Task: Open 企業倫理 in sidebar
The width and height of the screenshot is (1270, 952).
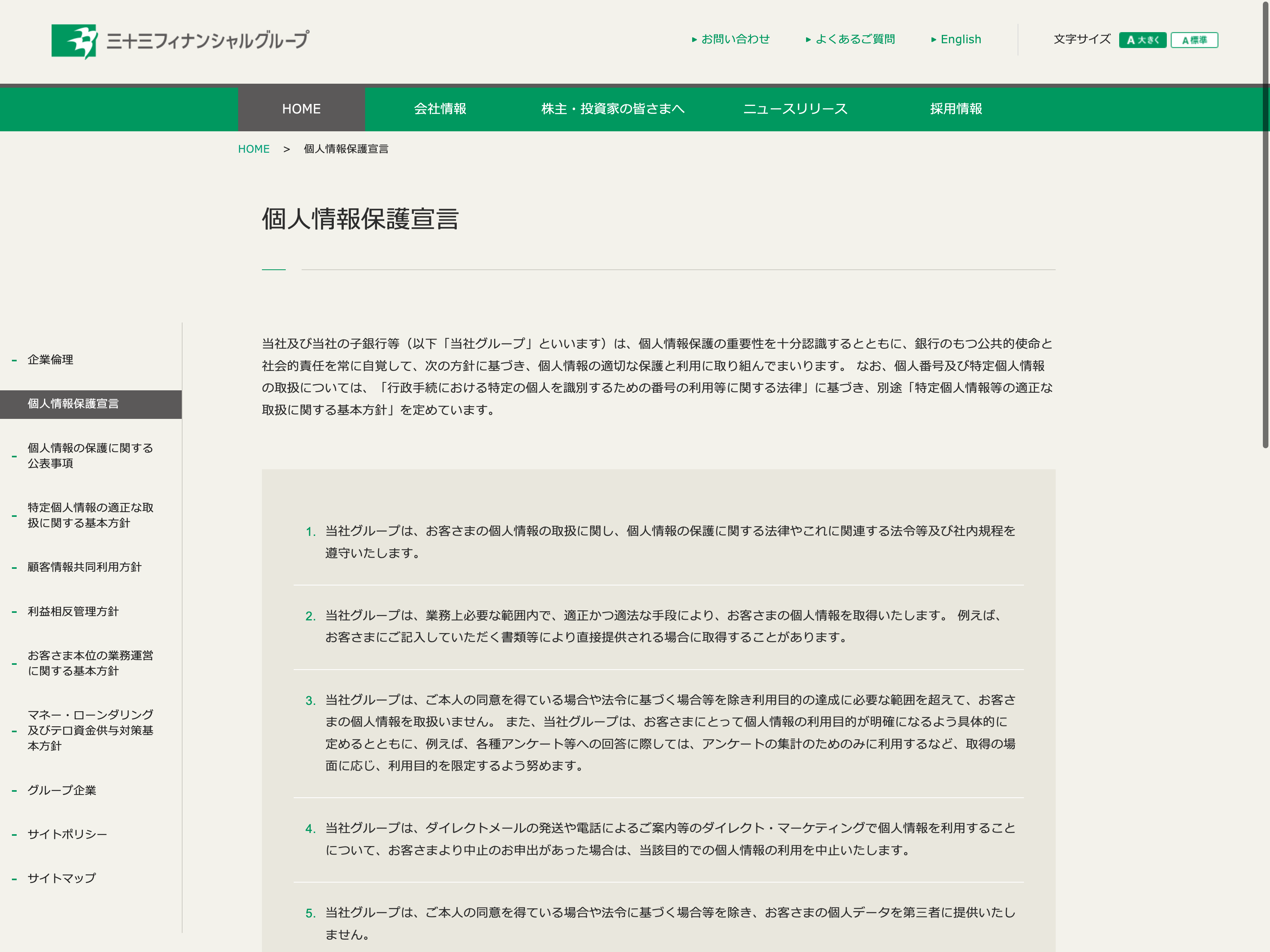Action: pos(50,360)
